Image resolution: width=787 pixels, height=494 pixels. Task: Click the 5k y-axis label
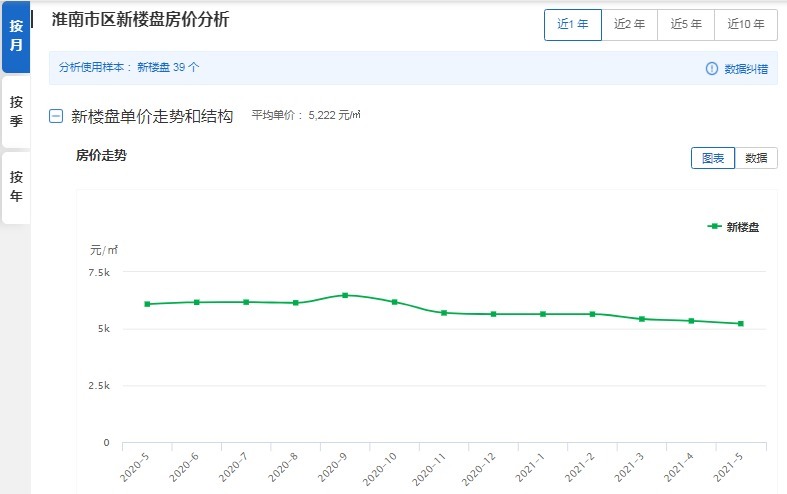coord(103,329)
